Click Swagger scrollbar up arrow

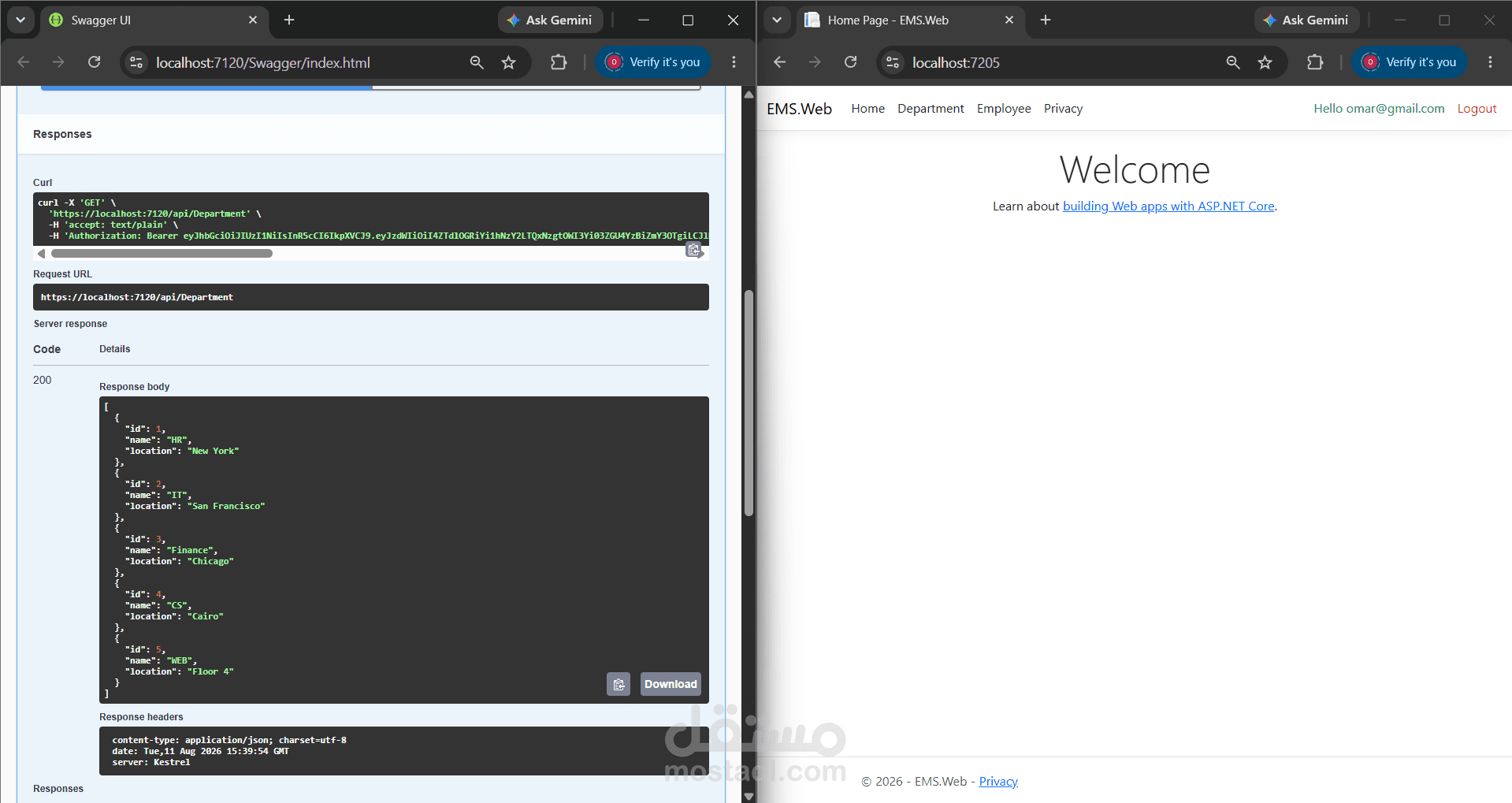pyautogui.click(x=749, y=94)
